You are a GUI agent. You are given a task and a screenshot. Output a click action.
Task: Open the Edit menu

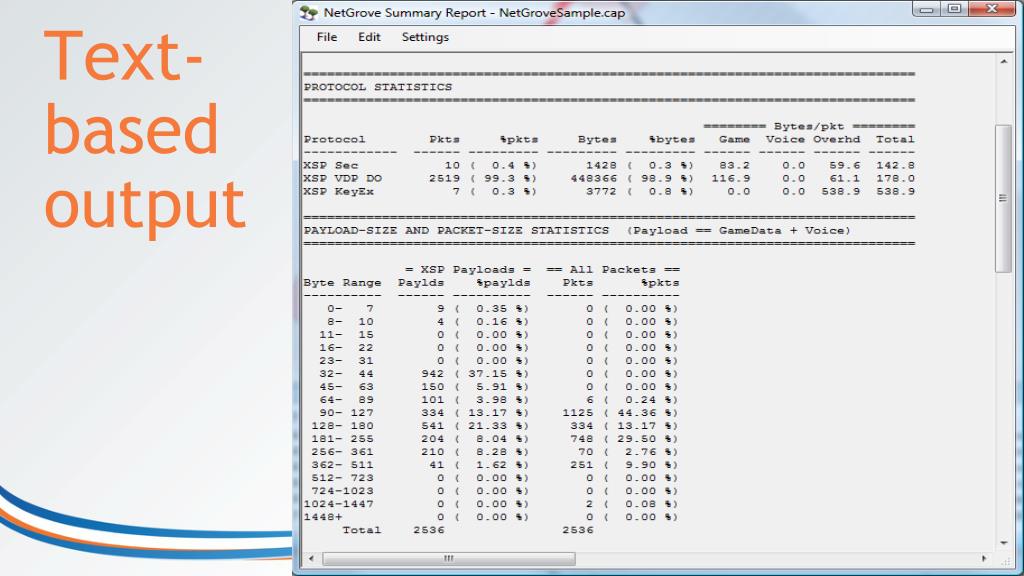pos(369,37)
